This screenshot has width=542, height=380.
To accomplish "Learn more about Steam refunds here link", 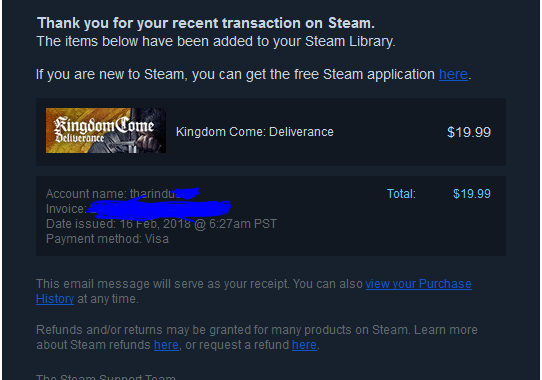I will tap(166, 345).
